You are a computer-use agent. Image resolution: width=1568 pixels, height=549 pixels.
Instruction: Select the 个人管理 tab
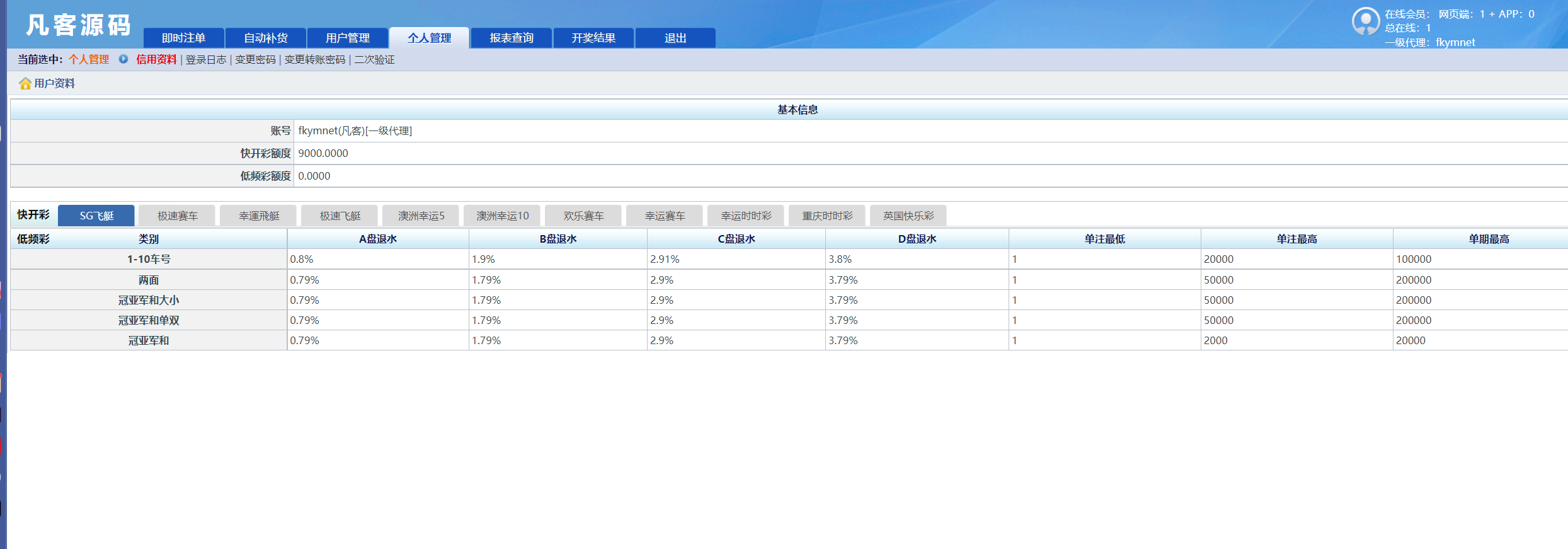(429, 38)
